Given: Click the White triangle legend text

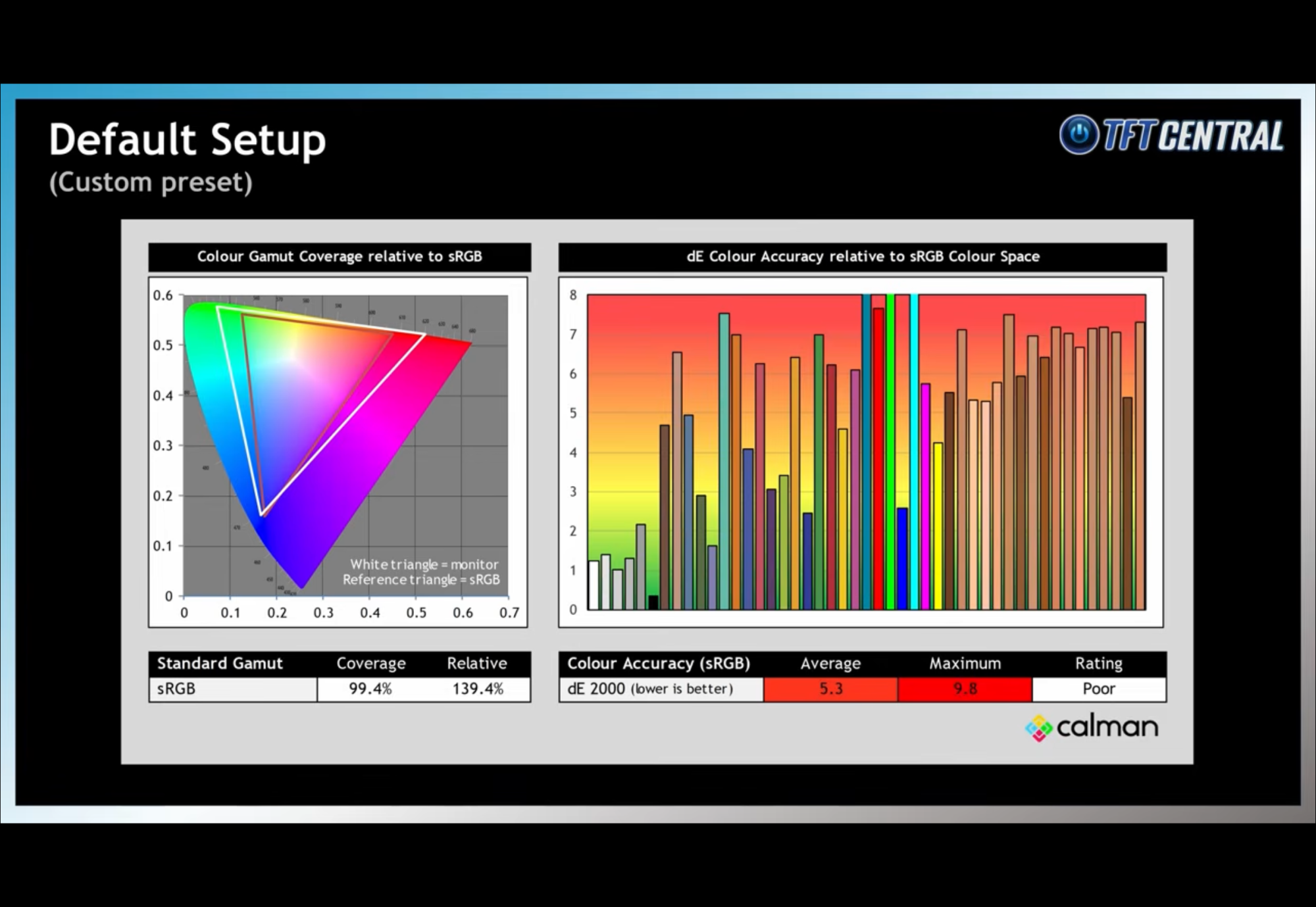Looking at the screenshot, I should point(424,564).
